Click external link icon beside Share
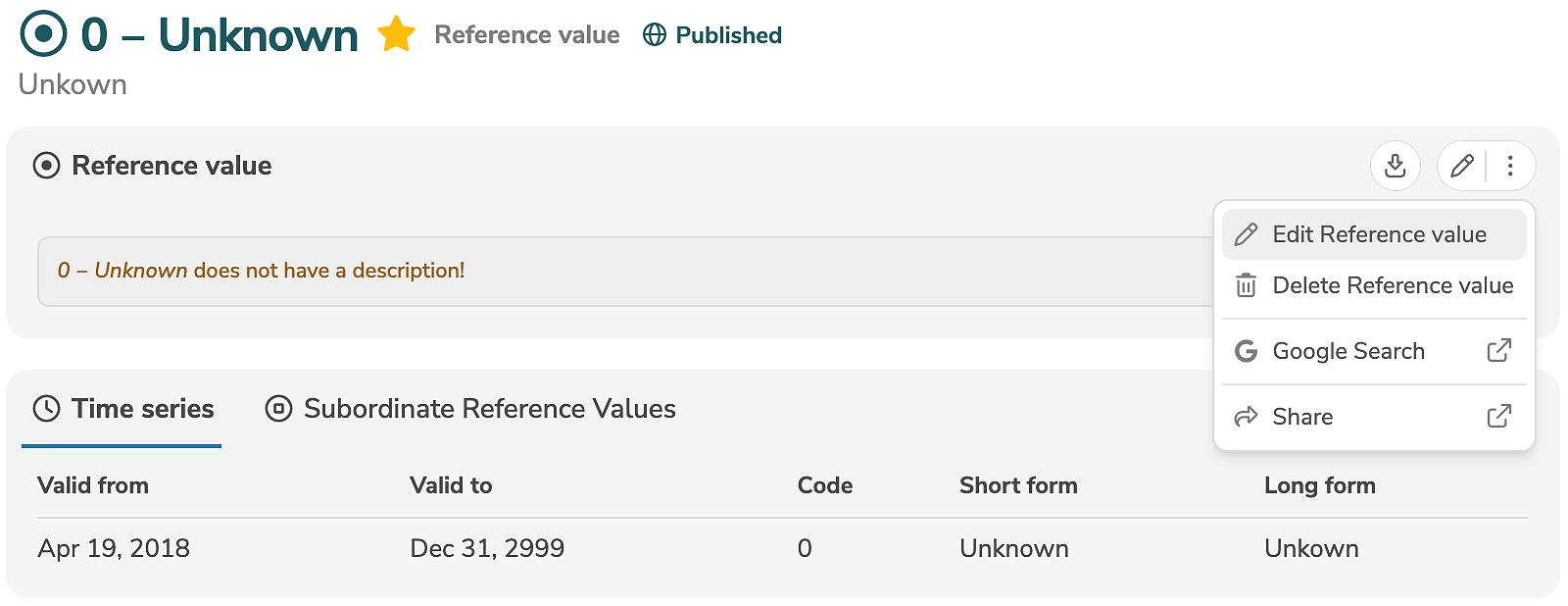This screenshot has height=606, width=1568. [x=1498, y=417]
